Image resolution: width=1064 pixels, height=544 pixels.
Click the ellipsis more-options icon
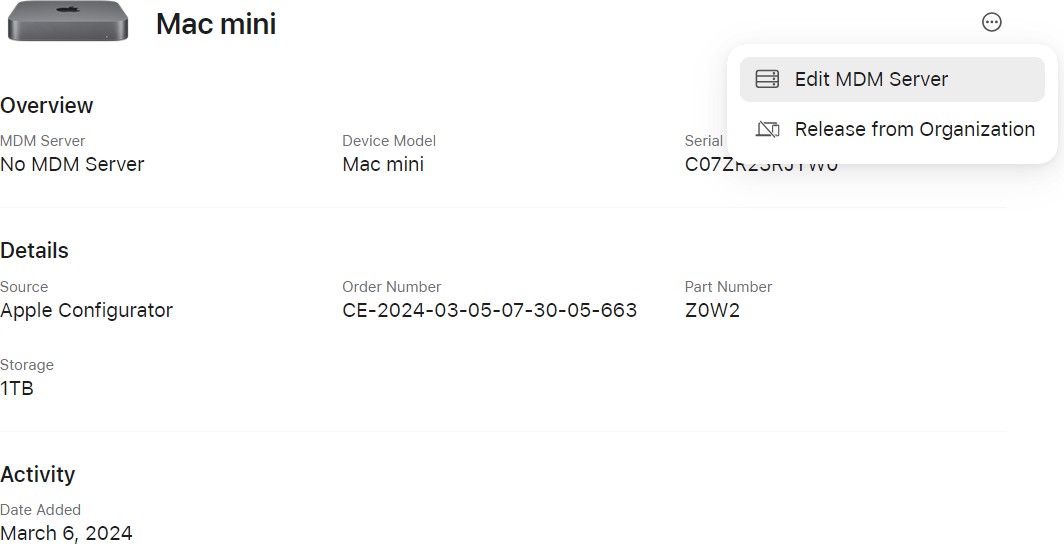991,22
